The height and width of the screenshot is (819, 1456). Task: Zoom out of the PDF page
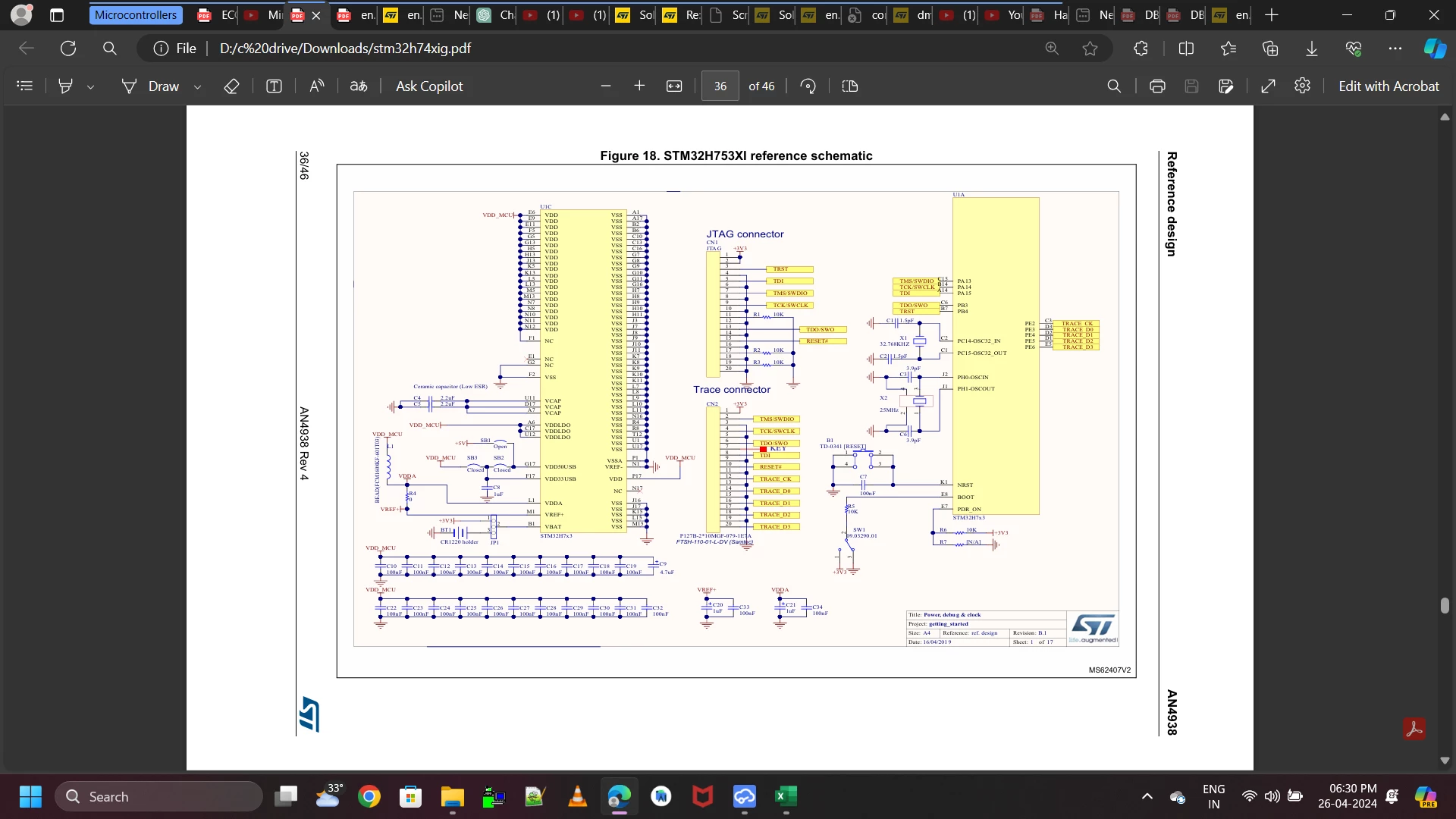coord(606,86)
